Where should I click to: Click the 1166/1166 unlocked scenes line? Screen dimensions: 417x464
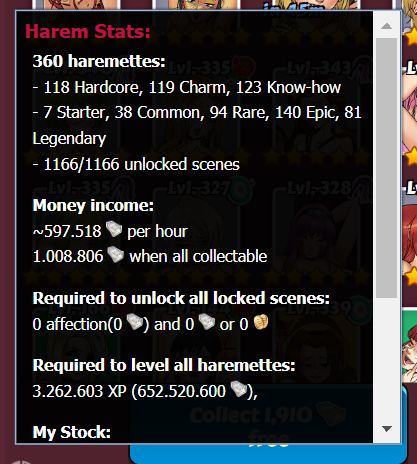point(136,164)
